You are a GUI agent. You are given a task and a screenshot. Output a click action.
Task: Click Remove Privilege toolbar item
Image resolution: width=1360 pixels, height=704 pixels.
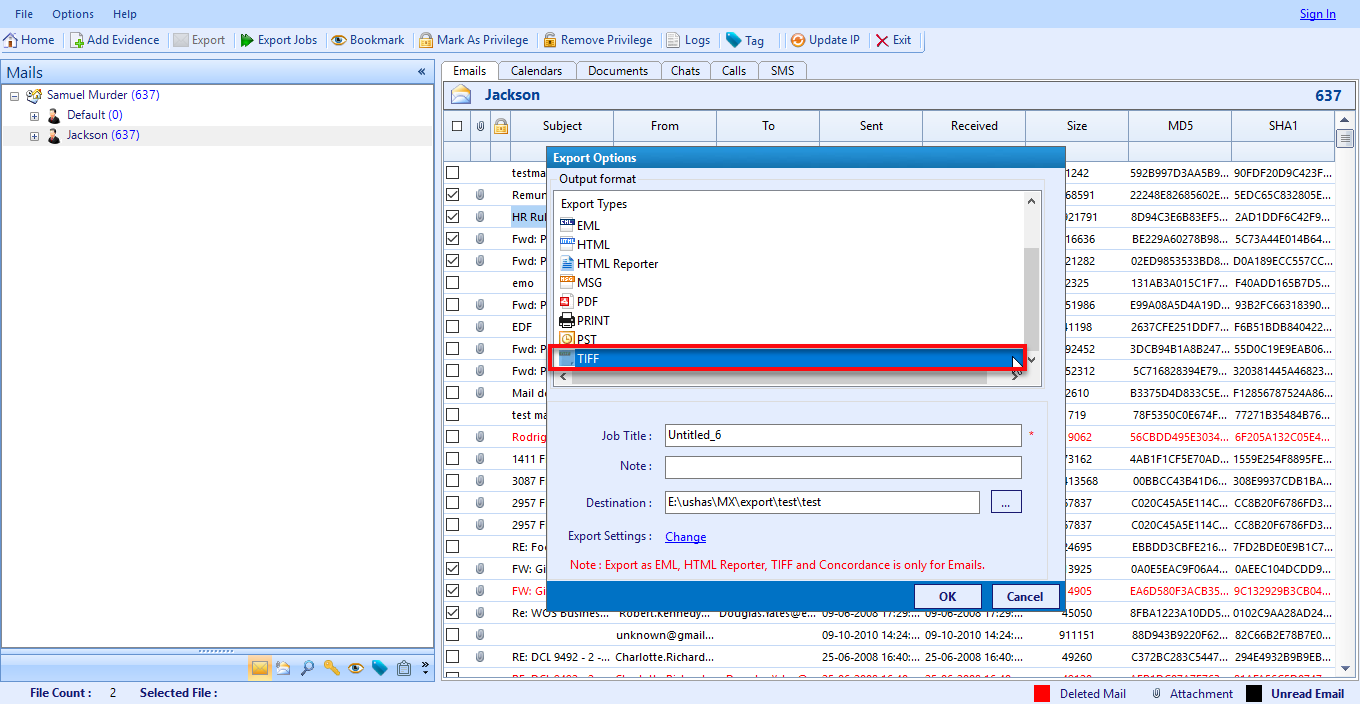click(x=598, y=40)
